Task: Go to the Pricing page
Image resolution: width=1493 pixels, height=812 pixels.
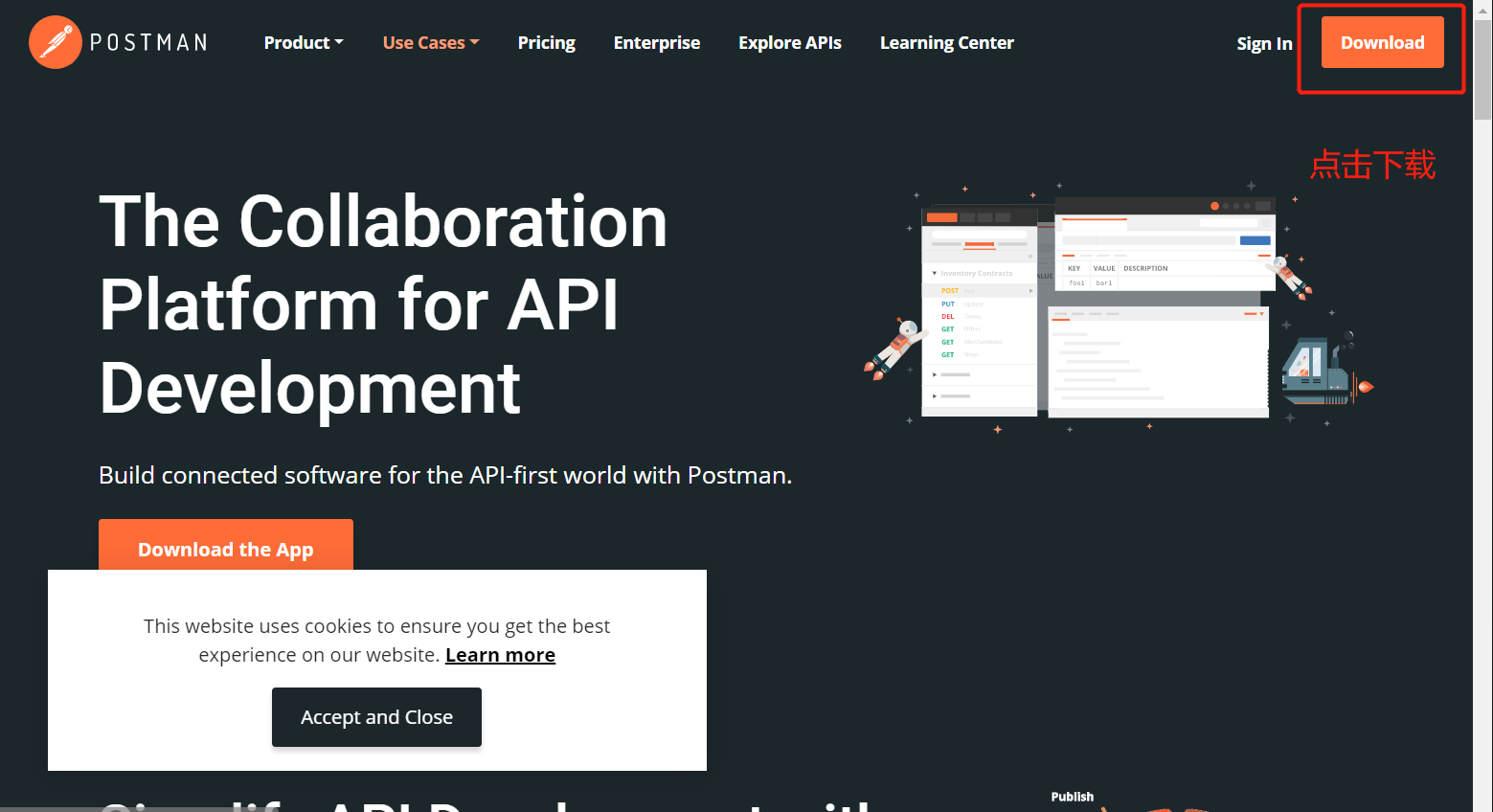Action: tap(547, 43)
